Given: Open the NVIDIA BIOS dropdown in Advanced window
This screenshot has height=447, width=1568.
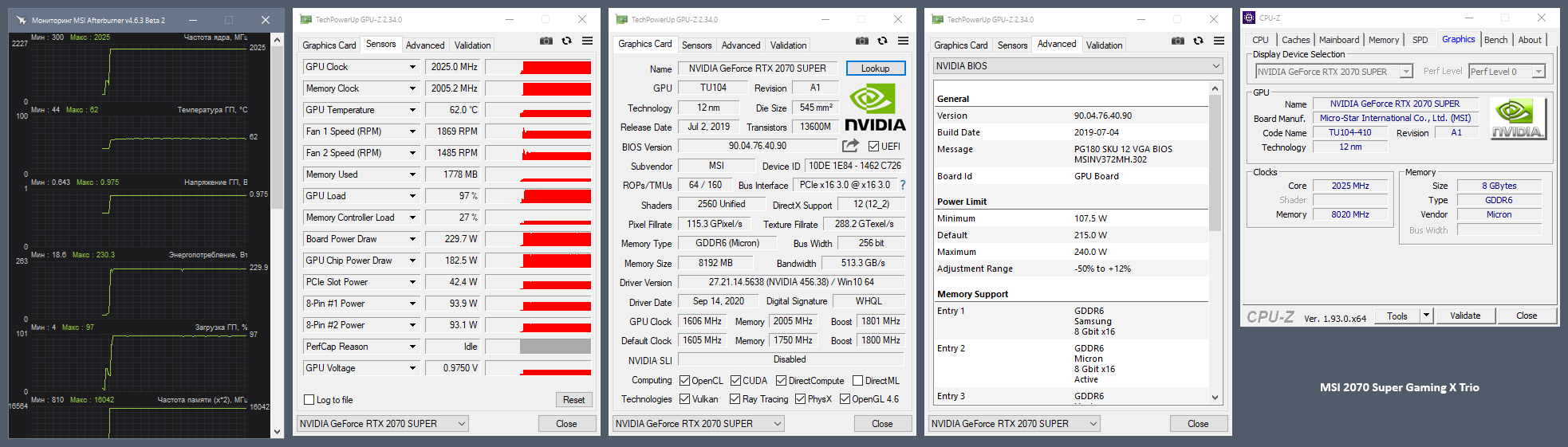Looking at the screenshot, I should tap(1078, 66).
